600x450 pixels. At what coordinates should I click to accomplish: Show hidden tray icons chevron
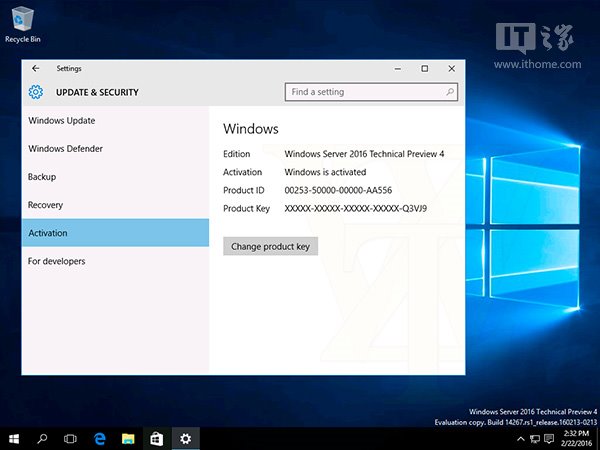tap(520, 439)
